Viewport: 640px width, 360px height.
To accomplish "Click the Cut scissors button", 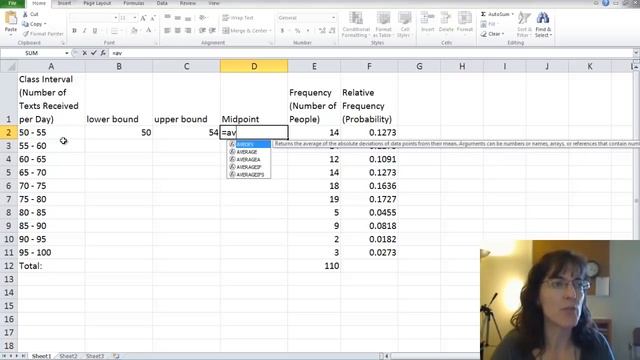I will point(31,14).
